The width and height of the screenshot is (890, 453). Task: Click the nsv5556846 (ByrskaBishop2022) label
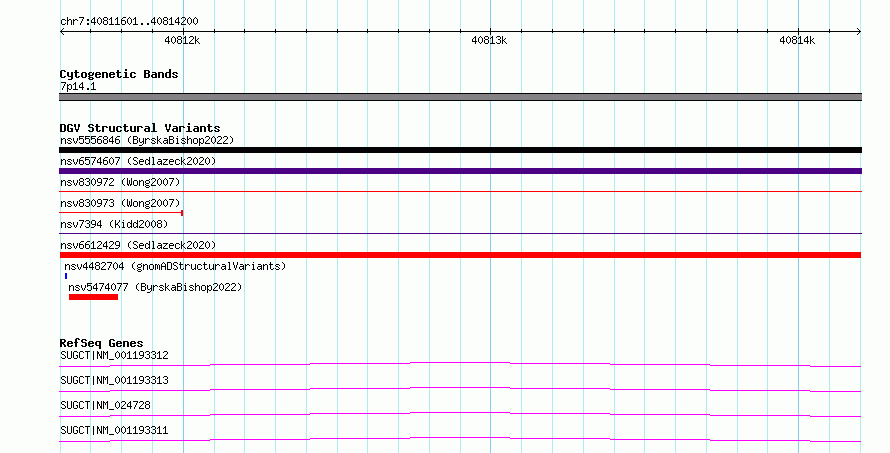coord(147,140)
